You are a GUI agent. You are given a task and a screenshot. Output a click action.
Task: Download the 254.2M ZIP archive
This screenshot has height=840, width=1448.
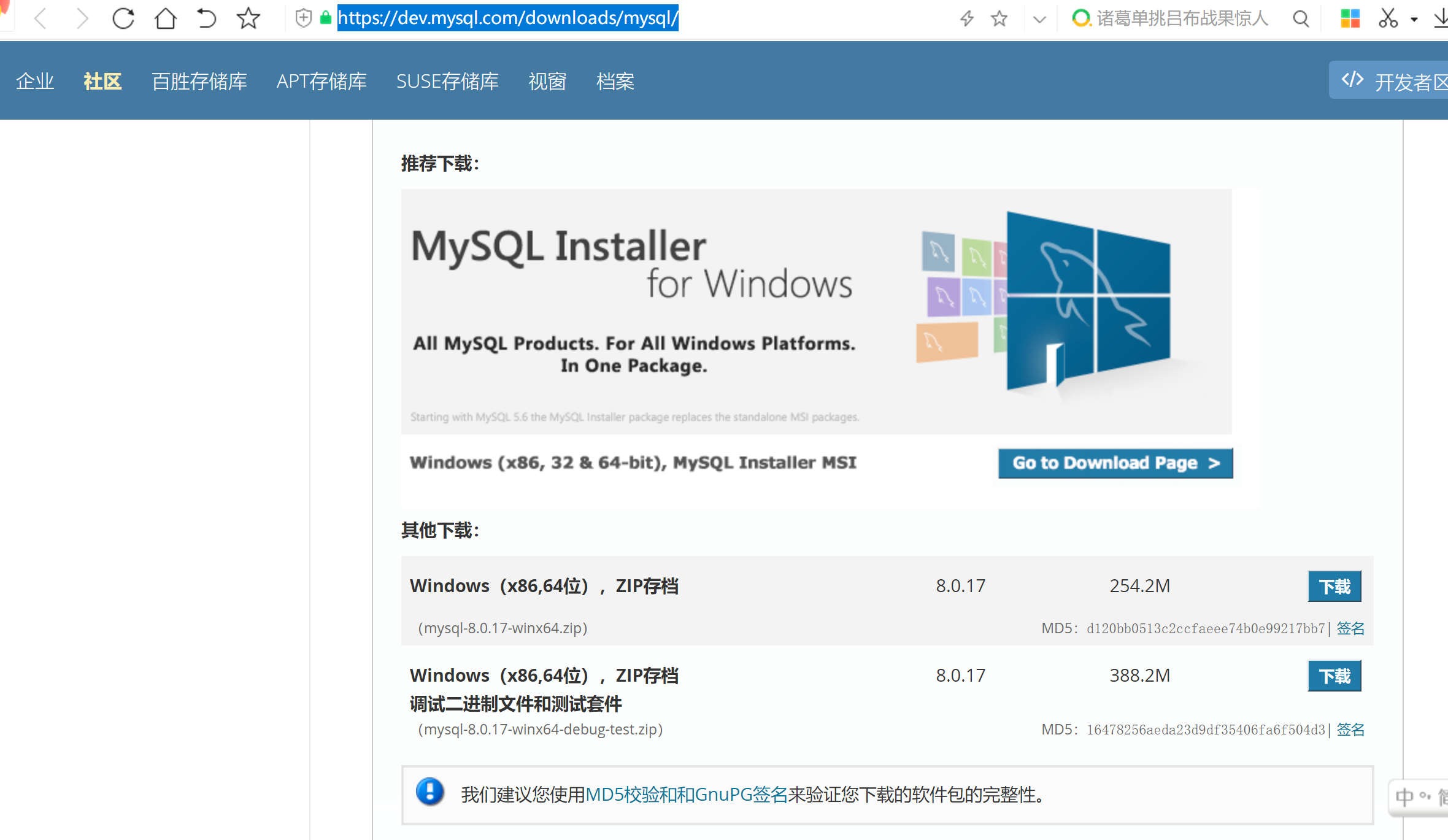pyautogui.click(x=1334, y=587)
